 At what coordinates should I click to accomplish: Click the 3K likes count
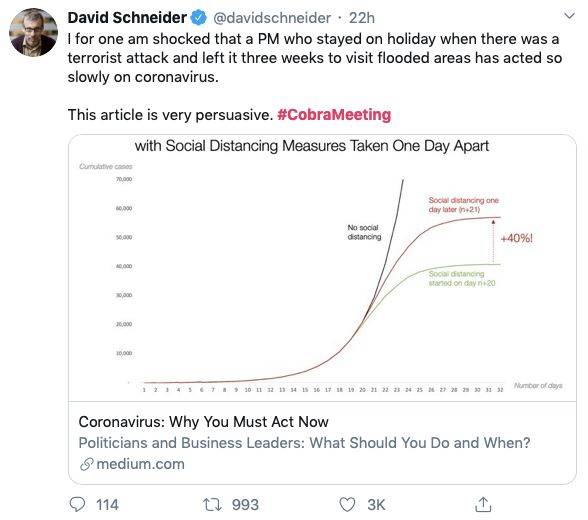[376, 505]
